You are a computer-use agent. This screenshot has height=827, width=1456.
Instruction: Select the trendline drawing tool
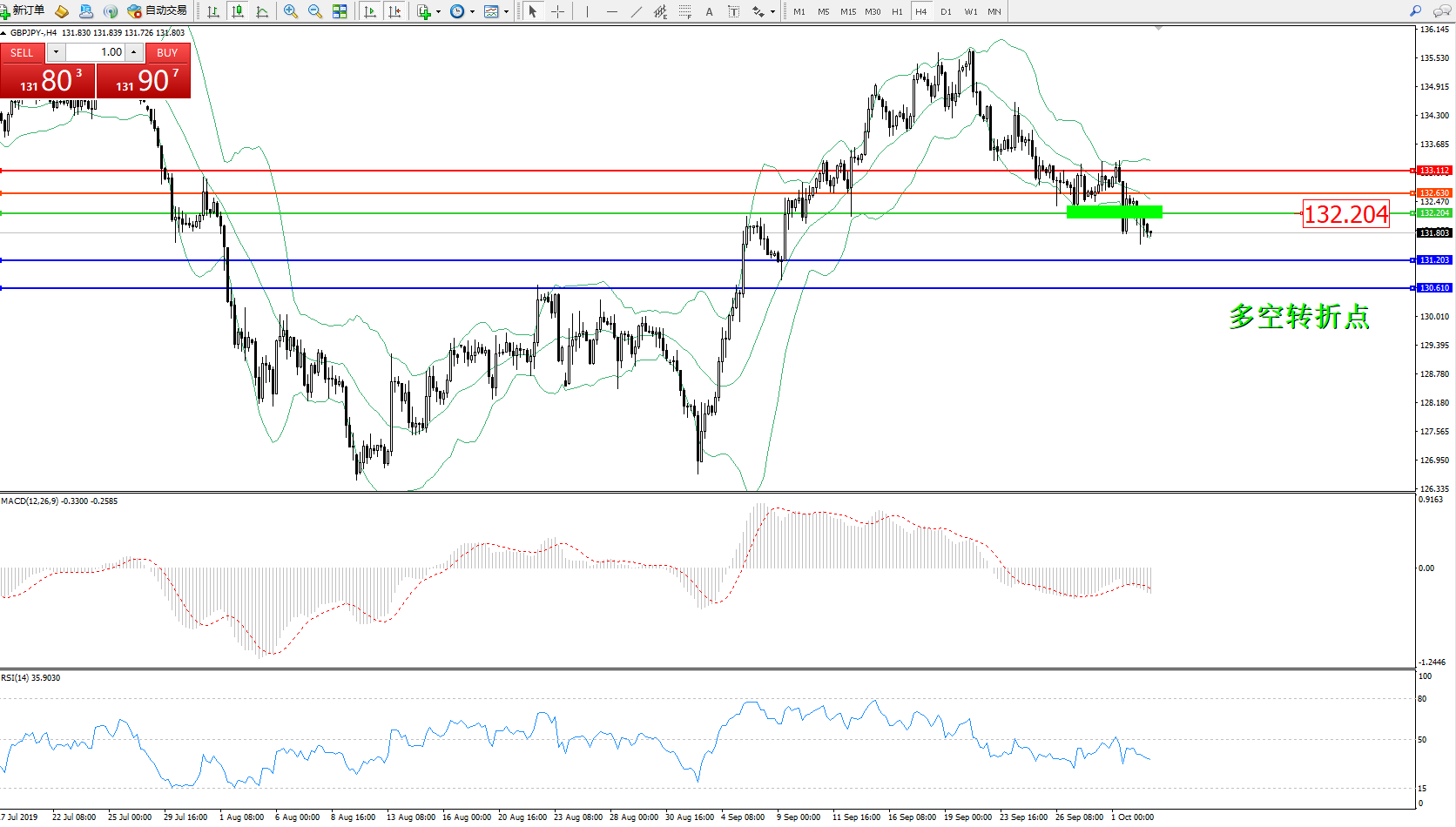(637, 11)
